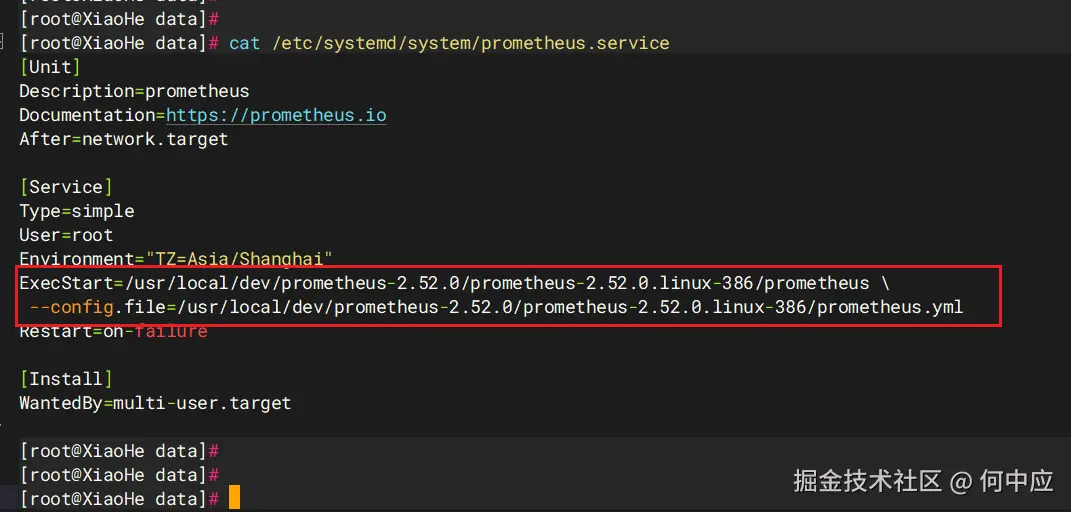This screenshot has height=512, width=1071.
Task: Click the cat command in the prompt
Action: (244, 43)
